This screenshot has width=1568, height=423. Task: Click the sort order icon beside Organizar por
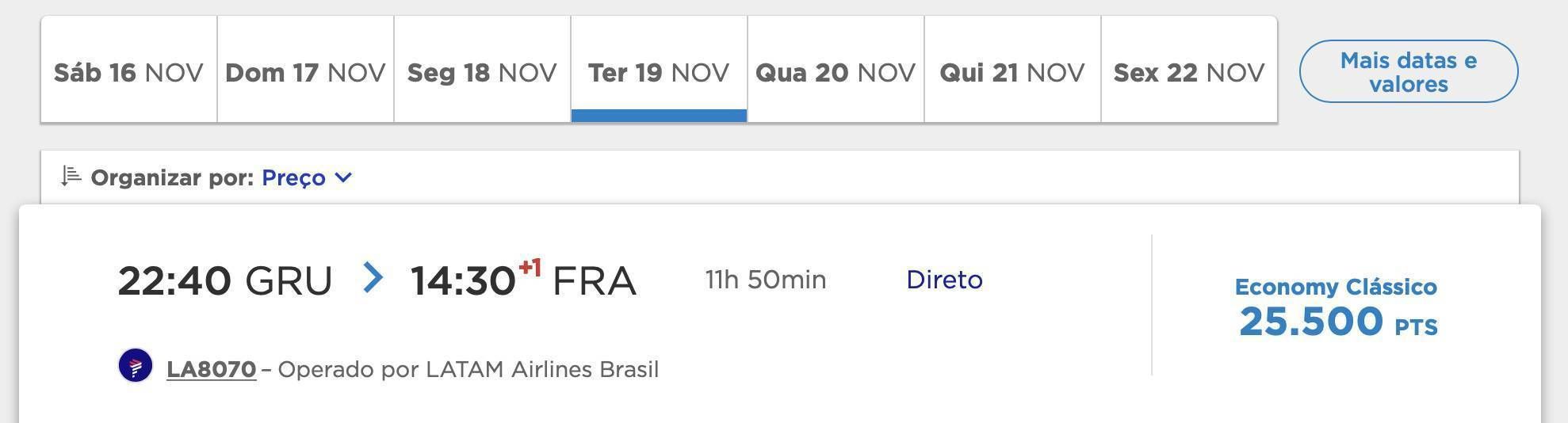click(x=71, y=176)
